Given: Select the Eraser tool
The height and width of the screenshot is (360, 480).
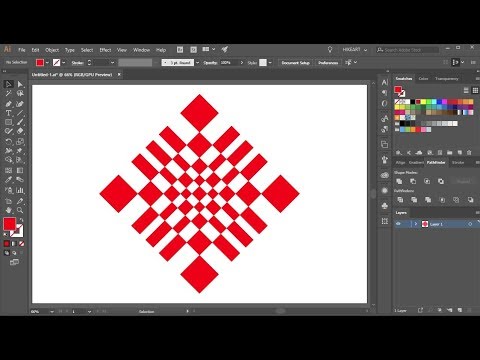Looking at the screenshot, I should tap(20, 131).
